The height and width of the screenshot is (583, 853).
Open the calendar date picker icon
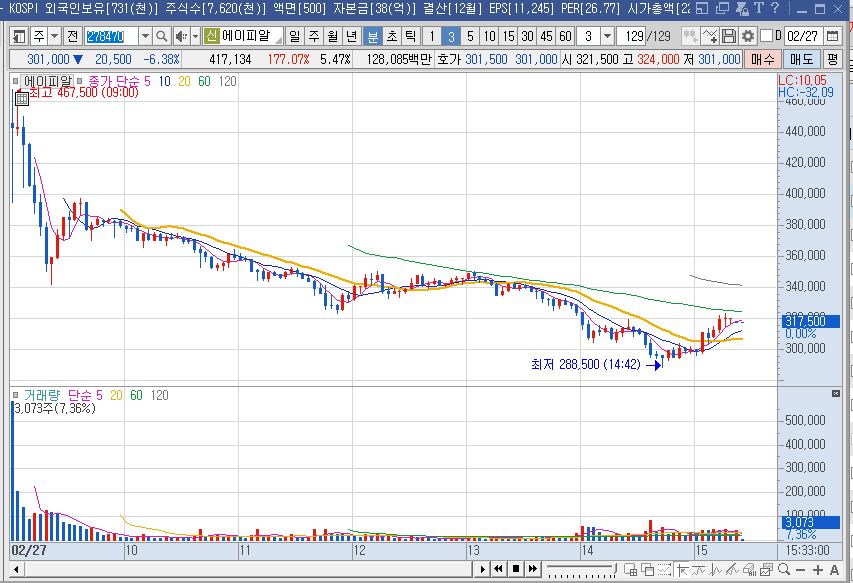(832, 36)
